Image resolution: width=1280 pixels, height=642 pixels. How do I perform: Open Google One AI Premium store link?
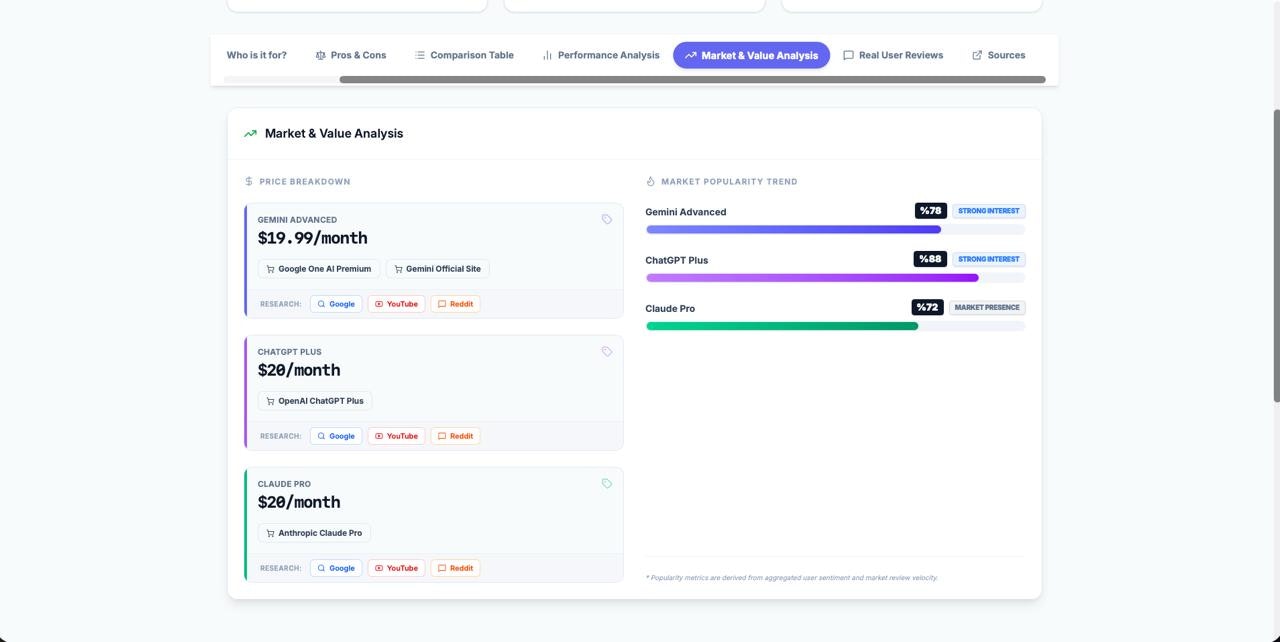coord(319,269)
